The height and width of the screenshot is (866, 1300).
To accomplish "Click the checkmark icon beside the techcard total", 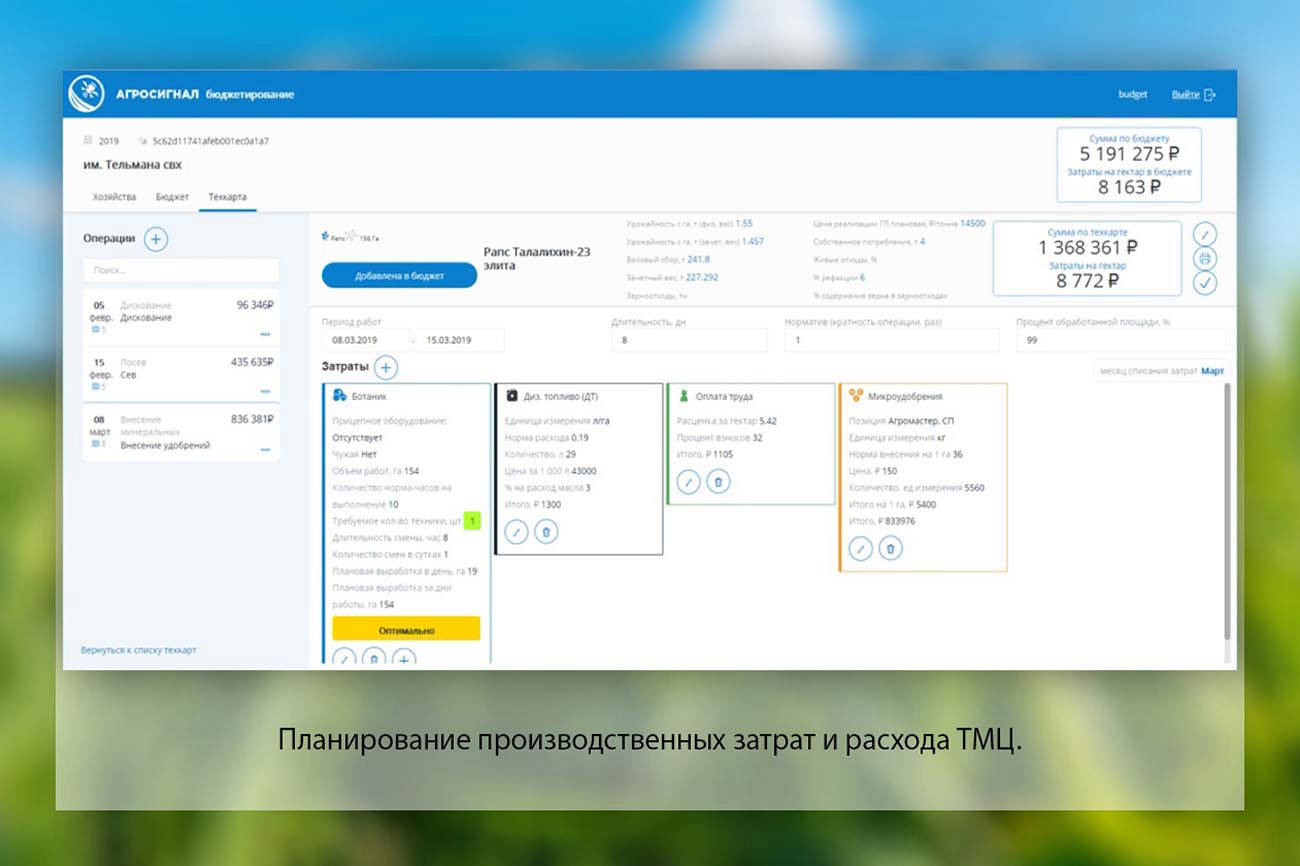I will tap(1206, 283).
